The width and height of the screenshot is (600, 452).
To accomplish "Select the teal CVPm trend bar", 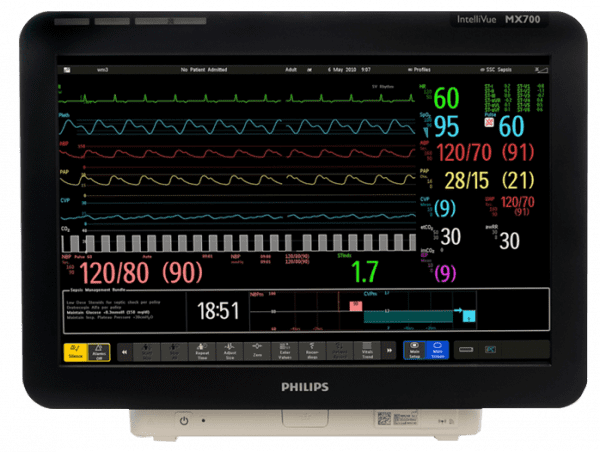I will coord(408,317).
